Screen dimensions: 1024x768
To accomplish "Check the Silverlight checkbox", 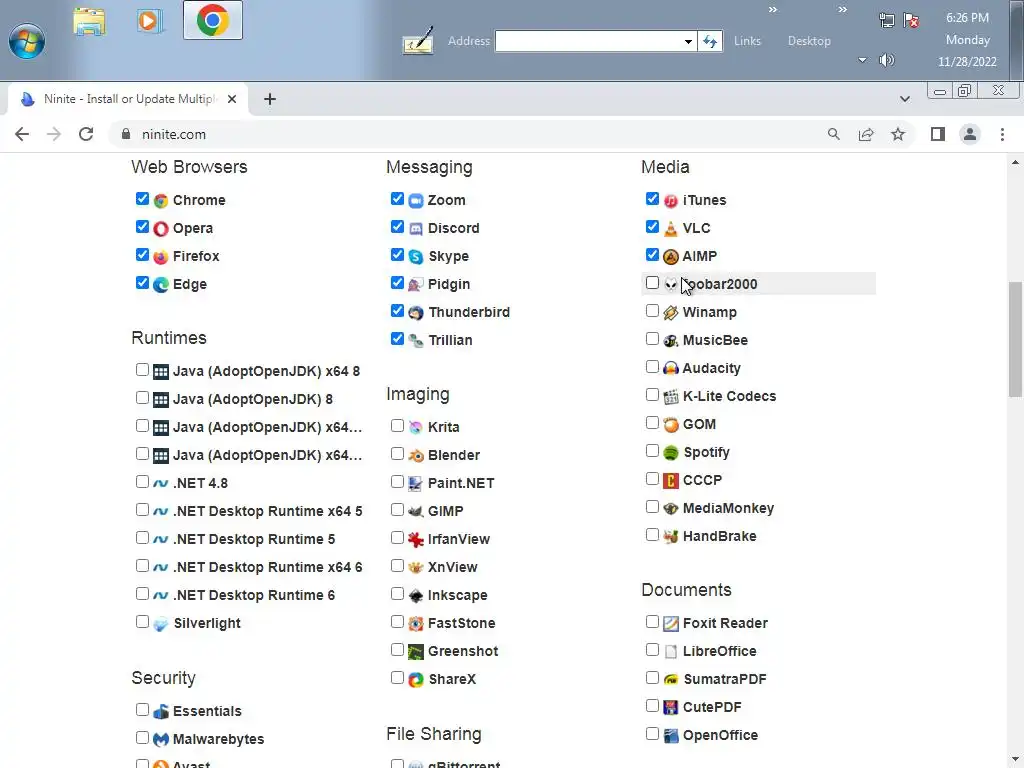I will pos(142,622).
